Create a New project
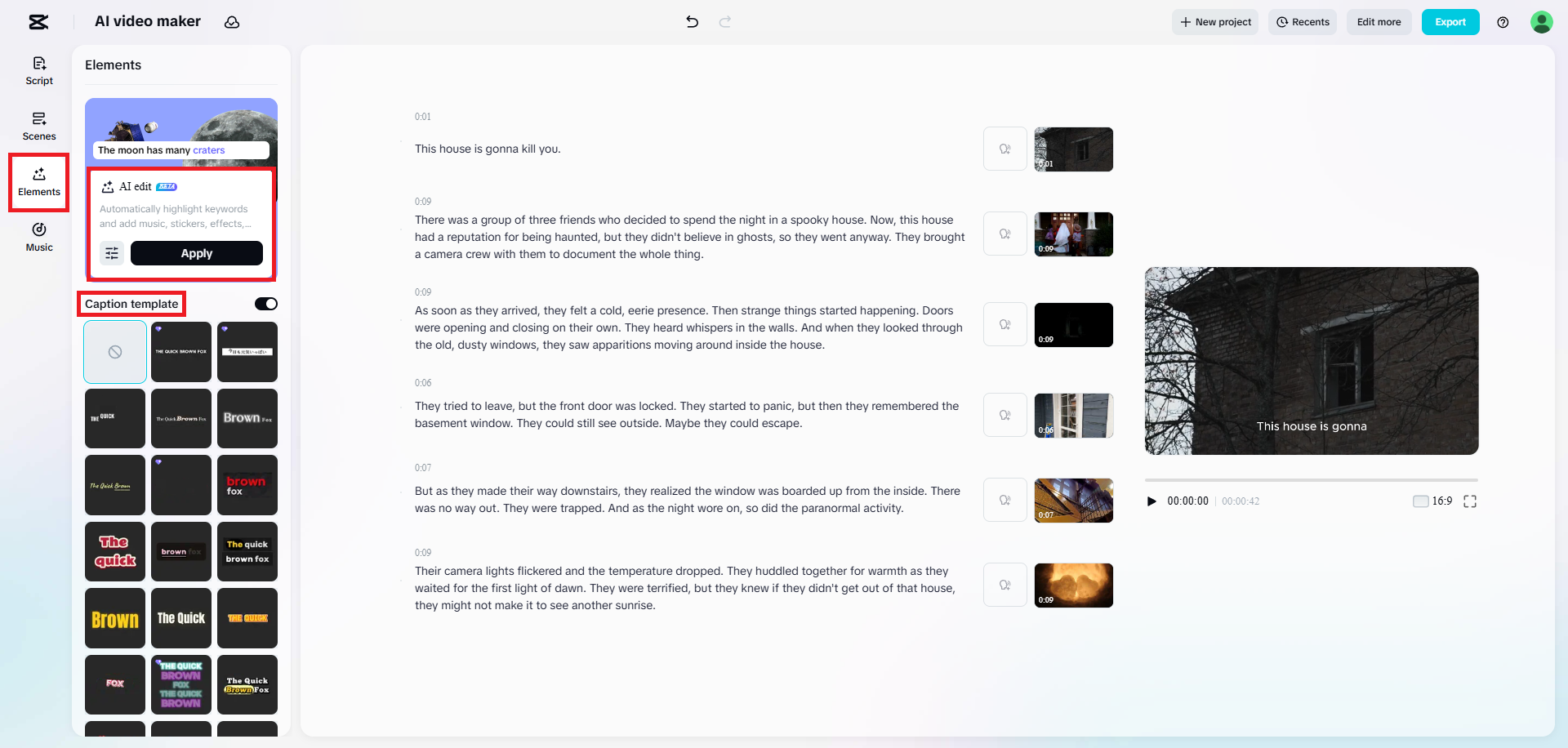This screenshot has width=1568, height=748. pyautogui.click(x=1214, y=22)
